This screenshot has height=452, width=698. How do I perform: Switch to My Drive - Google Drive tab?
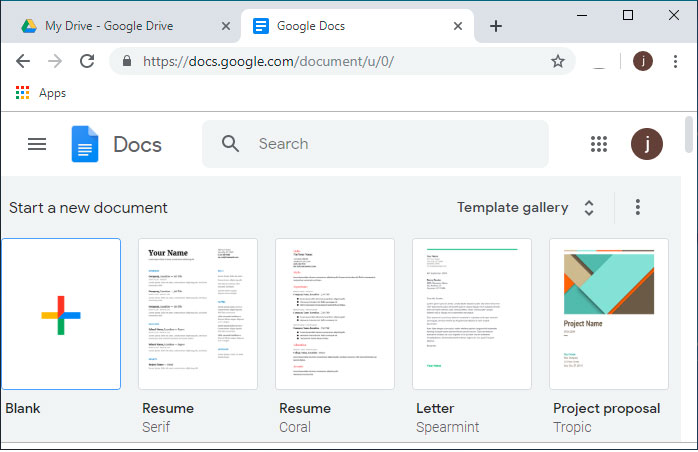point(120,26)
